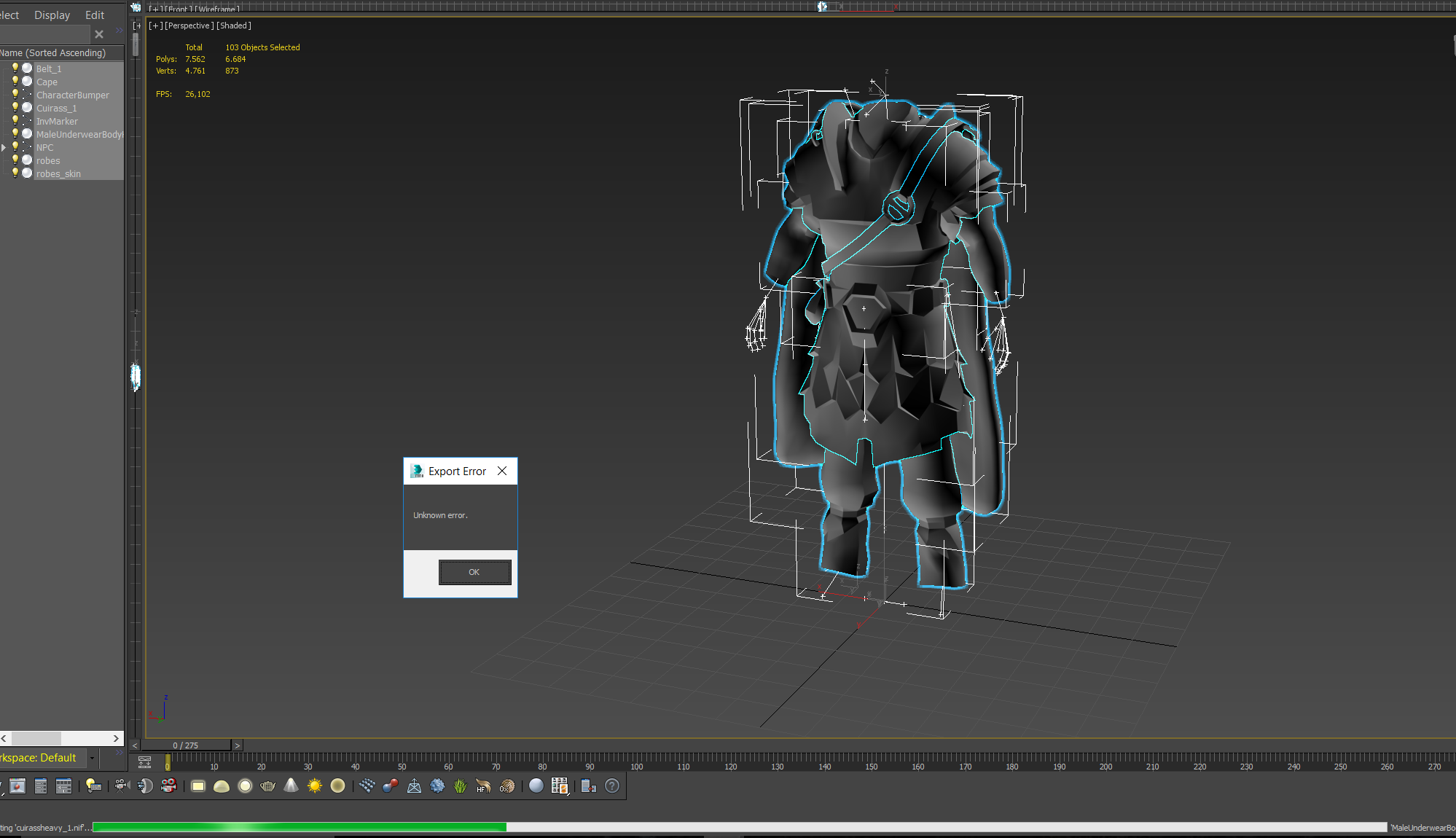Click the blue spiky blob icon
Image resolution: width=1456 pixels, height=838 pixels.
click(437, 786)
